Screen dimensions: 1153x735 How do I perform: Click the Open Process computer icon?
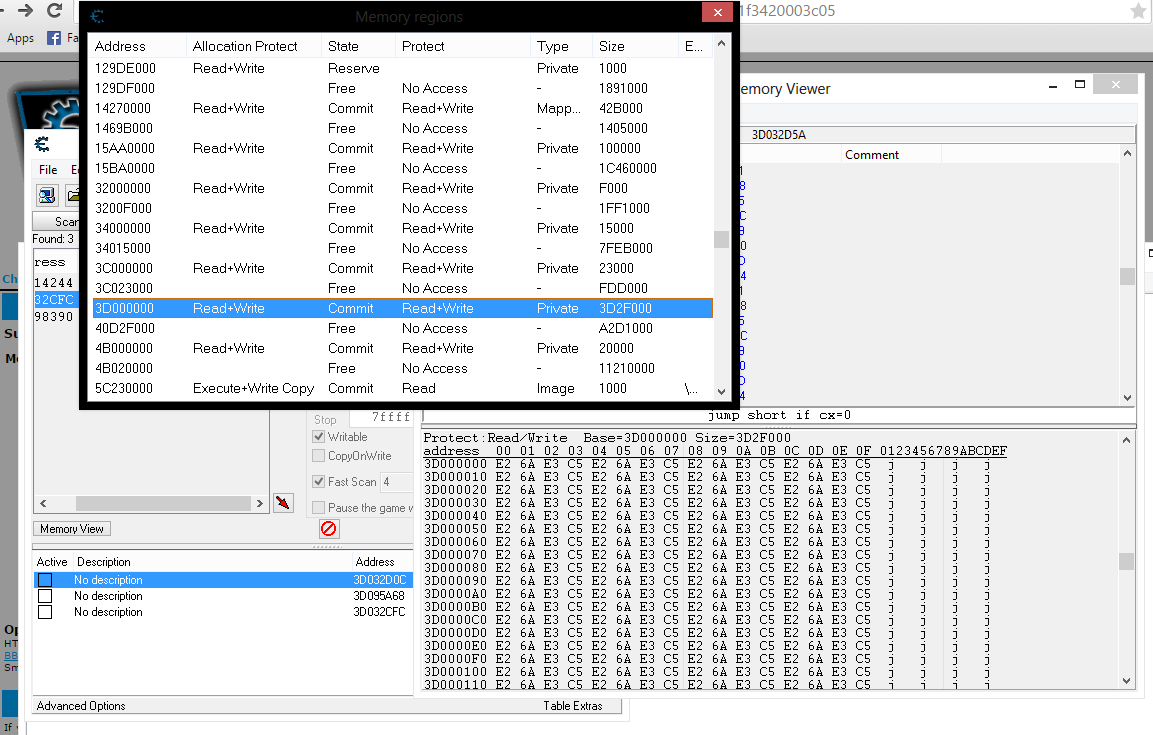point(47,196)
